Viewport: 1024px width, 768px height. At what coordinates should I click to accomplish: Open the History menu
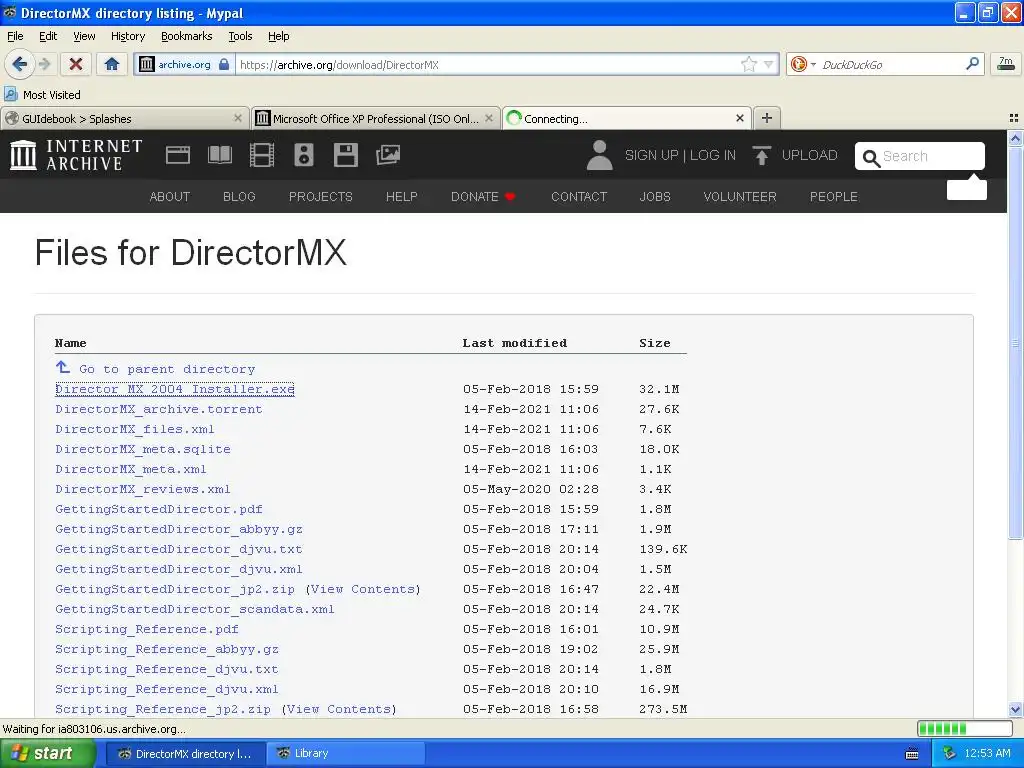point(128,36)
